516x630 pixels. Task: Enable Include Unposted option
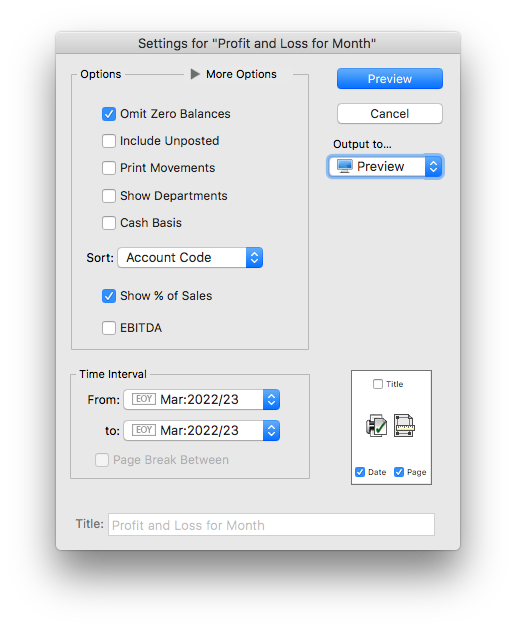tap(109, 141)
